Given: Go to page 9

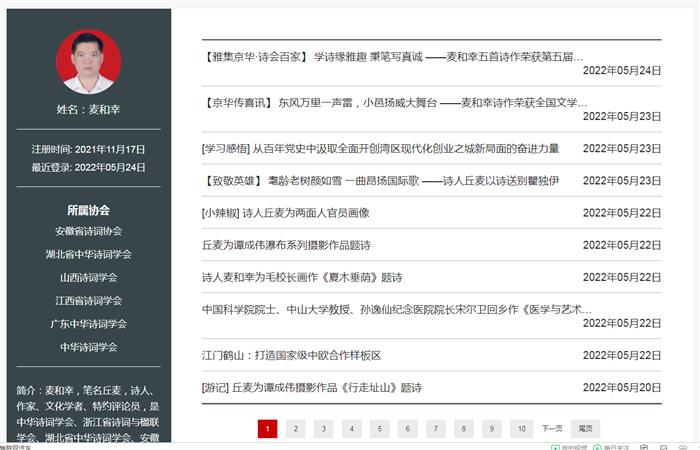Looking at the screenshot, I should click(492, 429).
